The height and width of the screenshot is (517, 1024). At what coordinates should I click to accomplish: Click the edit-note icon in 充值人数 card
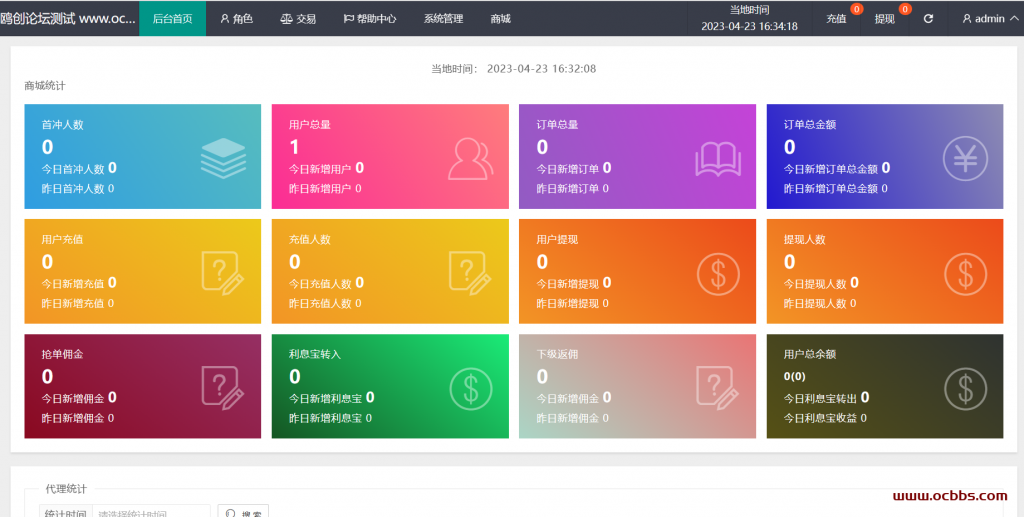tap(470, 272)
